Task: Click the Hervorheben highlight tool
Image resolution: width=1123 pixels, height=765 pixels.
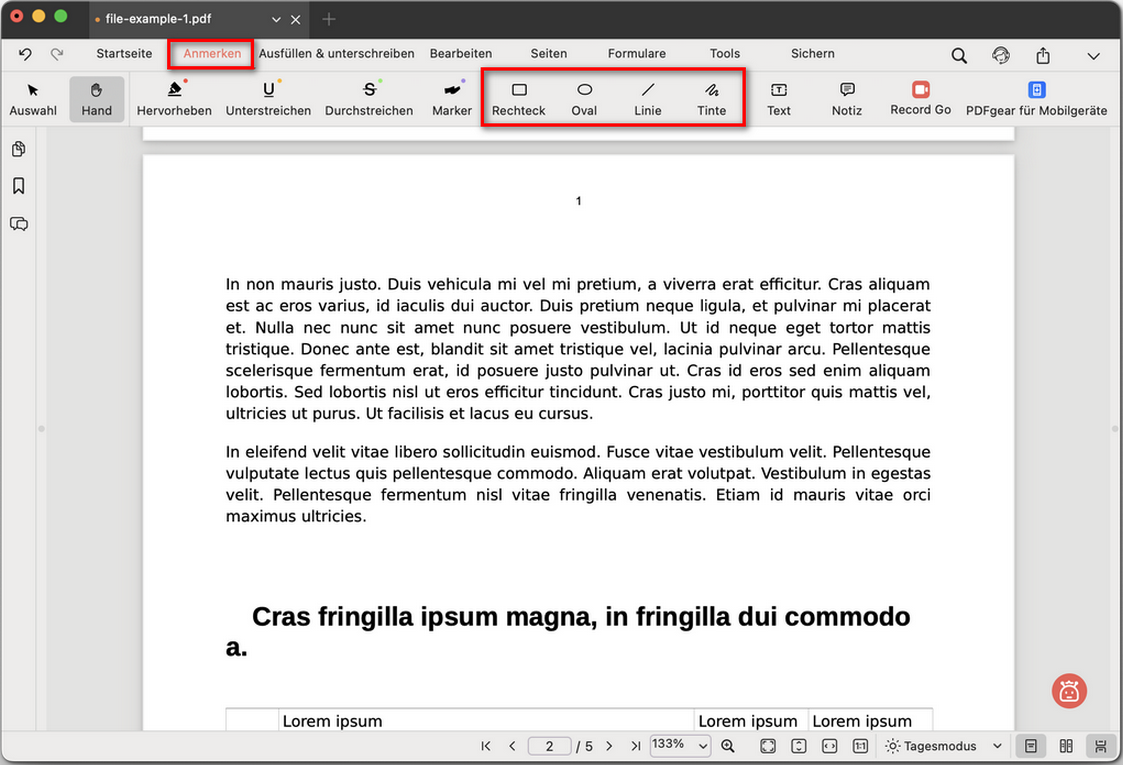Action: pyautogui.click(x=174, y=99)
